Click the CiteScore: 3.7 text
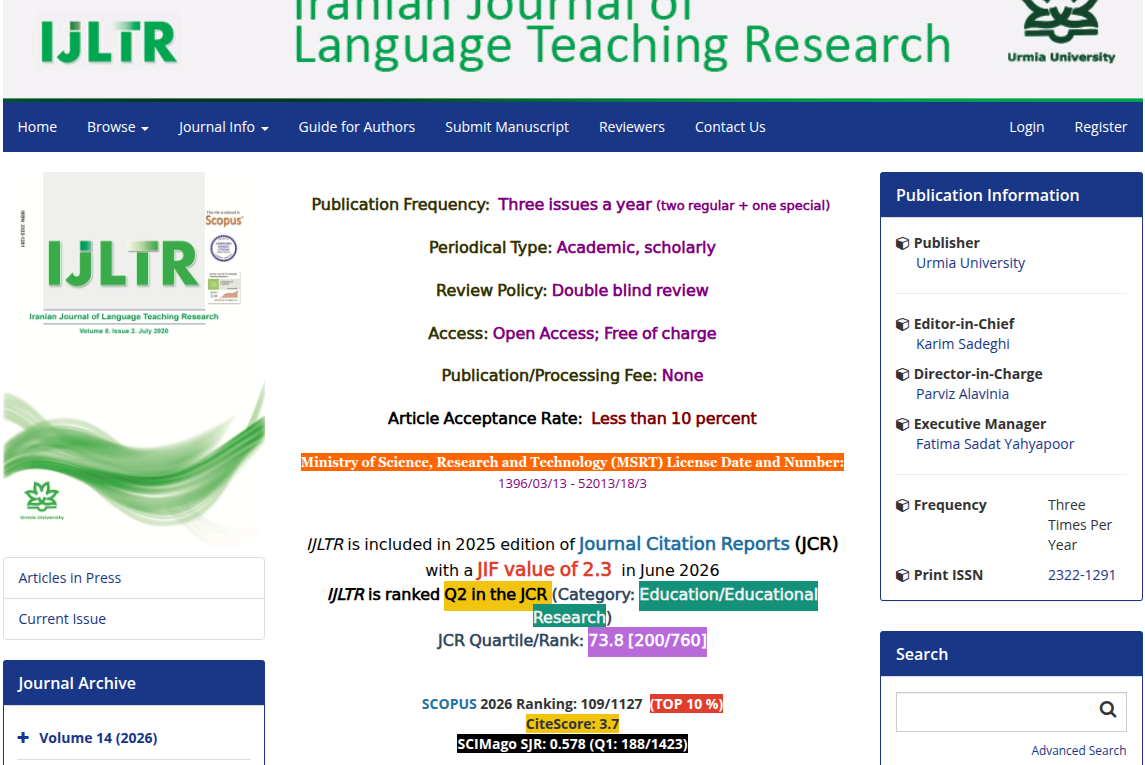The height and width of the screenshot is (765, 1145). tap(572, 724)
